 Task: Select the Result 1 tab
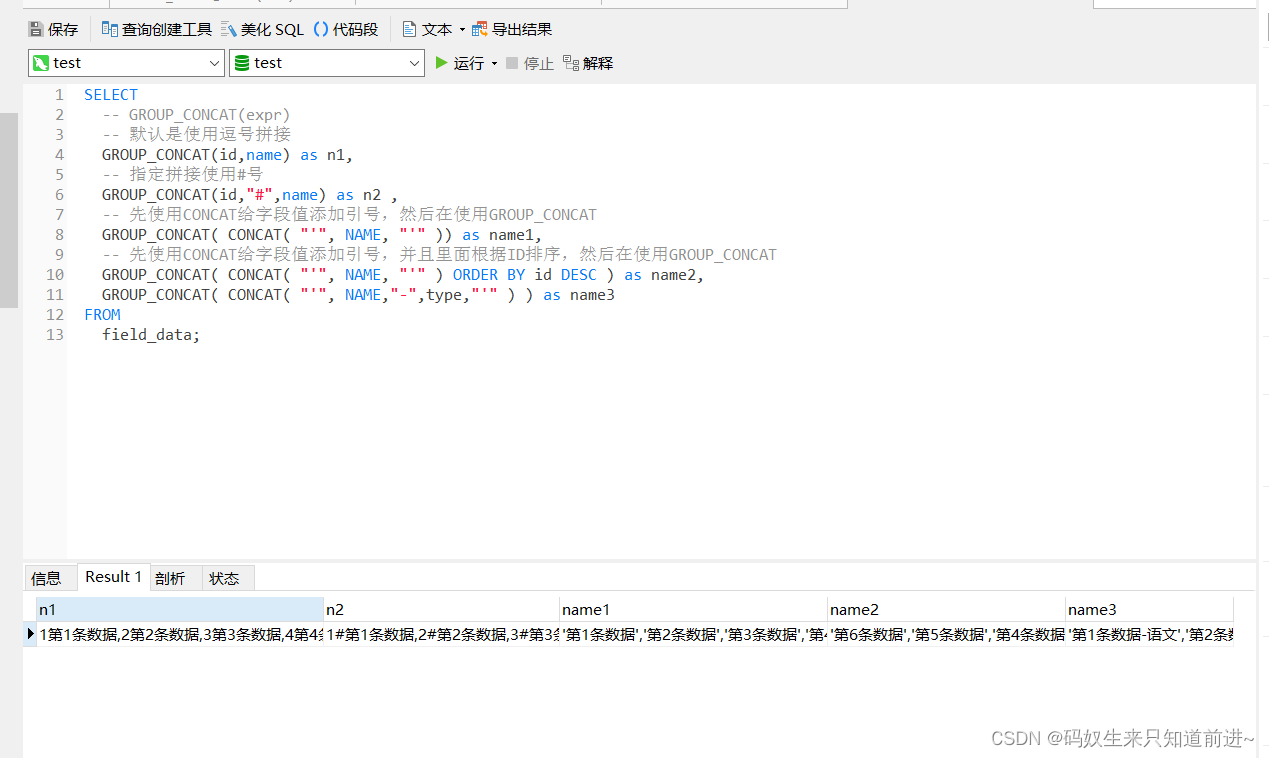(113, 576)
